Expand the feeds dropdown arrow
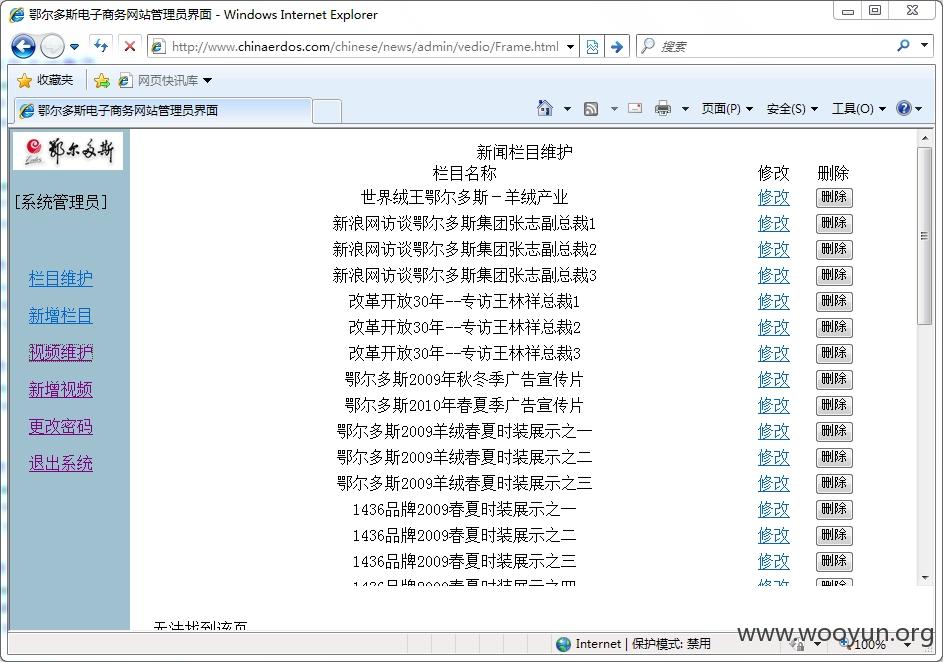 pos(614,109)
